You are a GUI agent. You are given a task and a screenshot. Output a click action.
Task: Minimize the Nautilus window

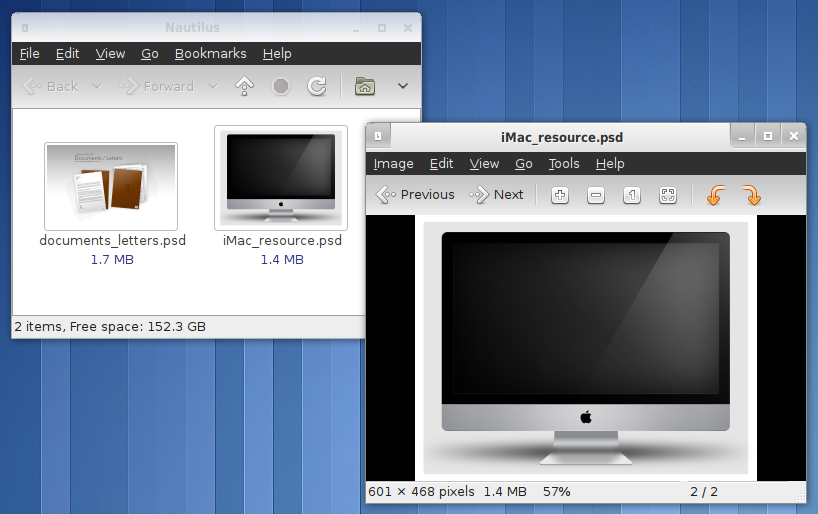(x=356, y=28)
